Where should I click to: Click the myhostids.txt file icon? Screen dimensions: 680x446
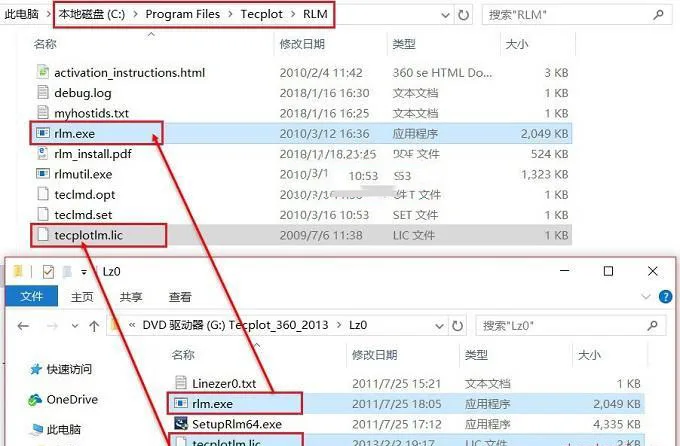(42, 112)
